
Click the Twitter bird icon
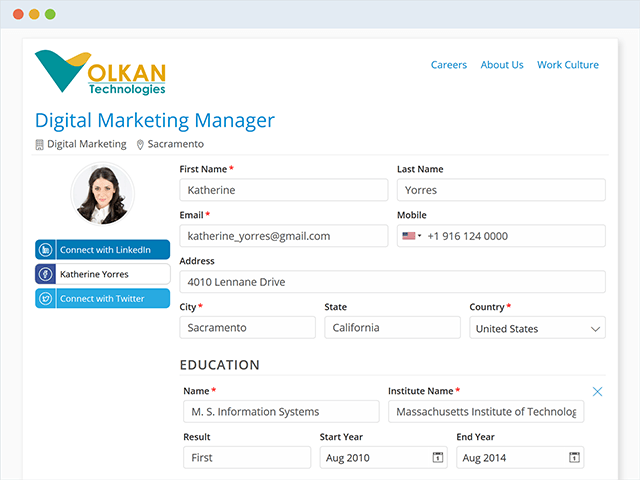coord(45,298)
